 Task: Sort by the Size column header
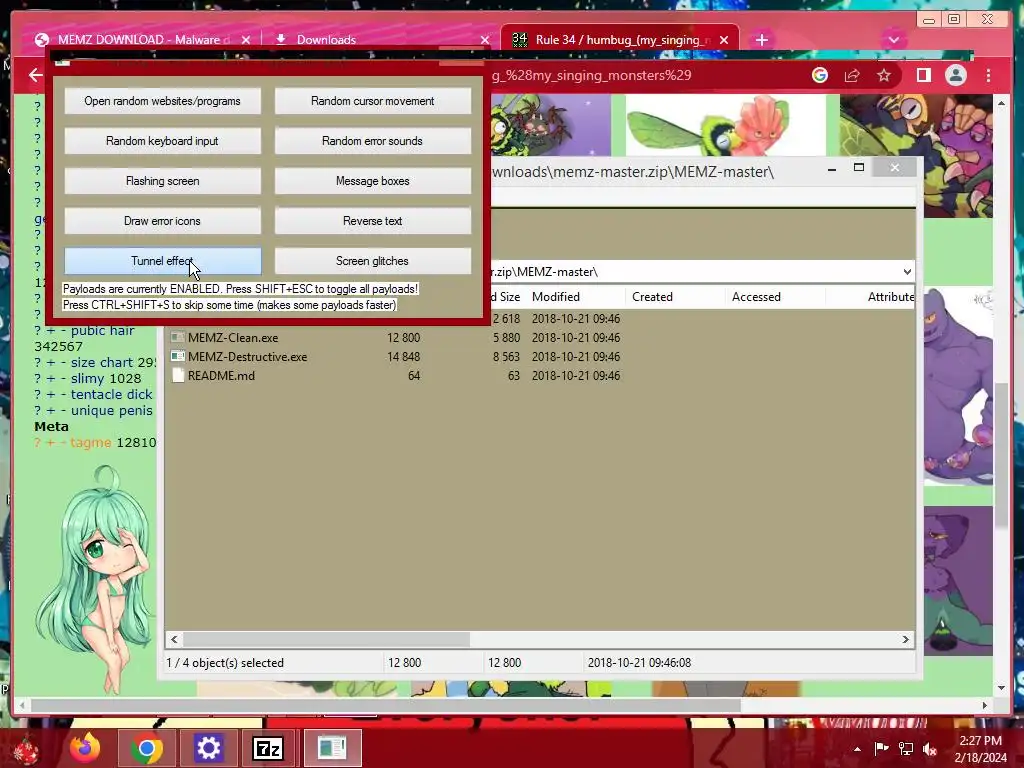point(509,296)
